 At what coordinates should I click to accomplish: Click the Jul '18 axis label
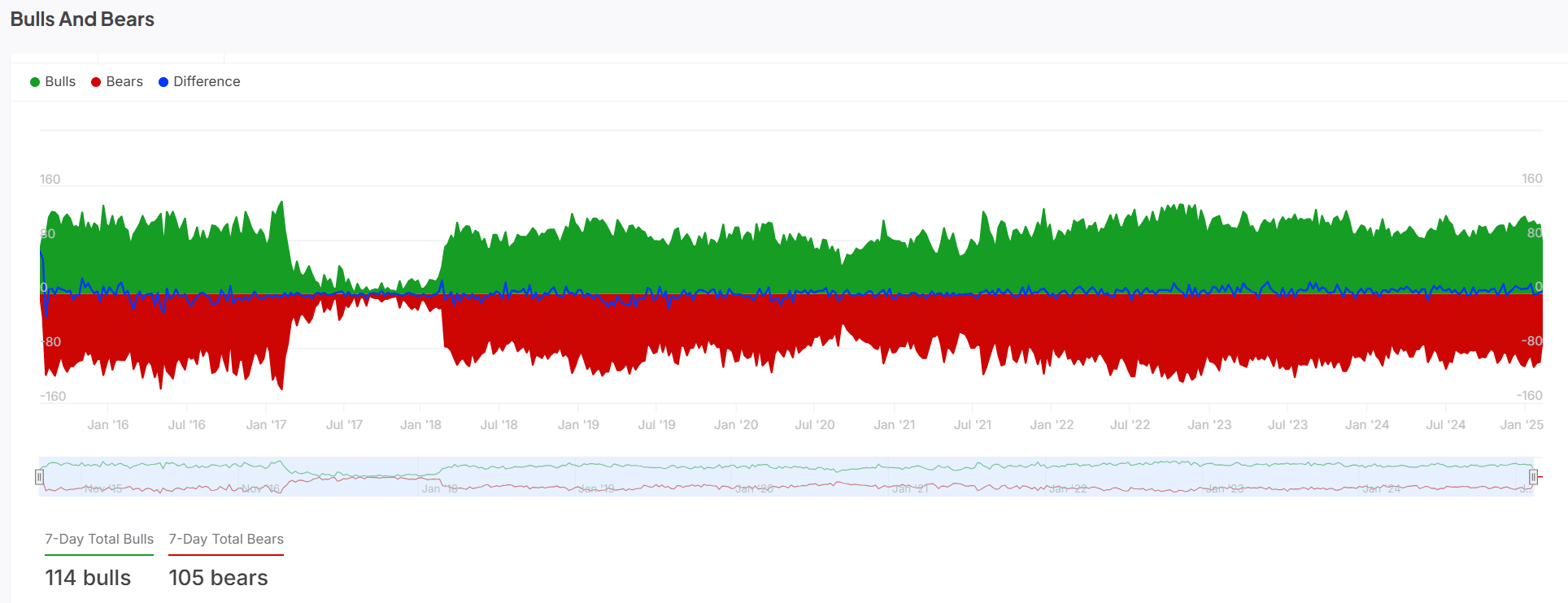point(499,425)
